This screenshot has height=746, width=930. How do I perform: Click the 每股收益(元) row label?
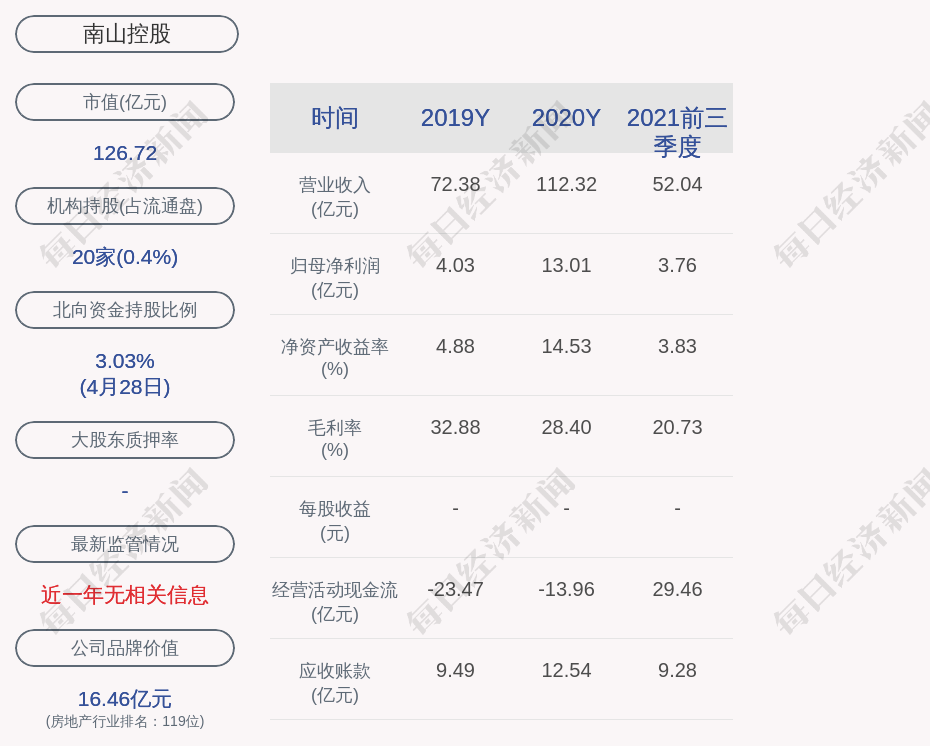[x=335, y=521]
